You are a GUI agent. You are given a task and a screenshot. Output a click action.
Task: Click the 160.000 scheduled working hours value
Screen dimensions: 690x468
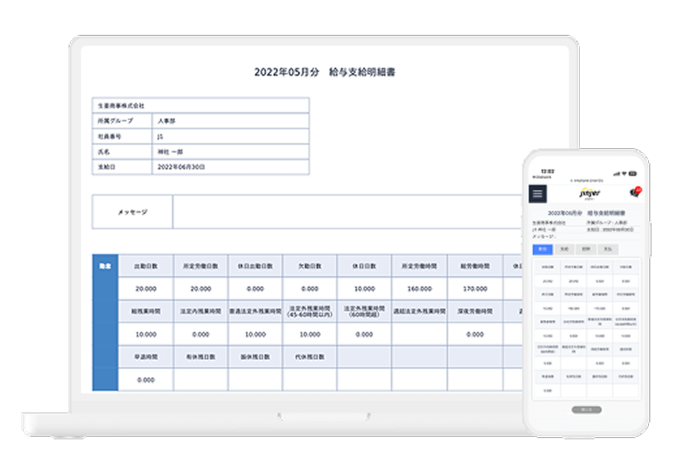[x=418, y=288]
